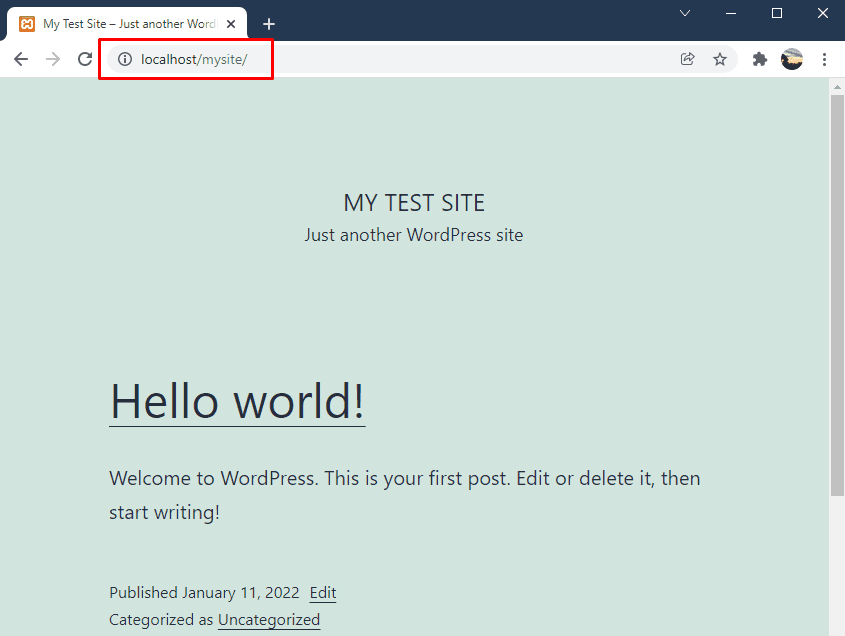
Task: Go back to the previous page
Action: (21, 59)
